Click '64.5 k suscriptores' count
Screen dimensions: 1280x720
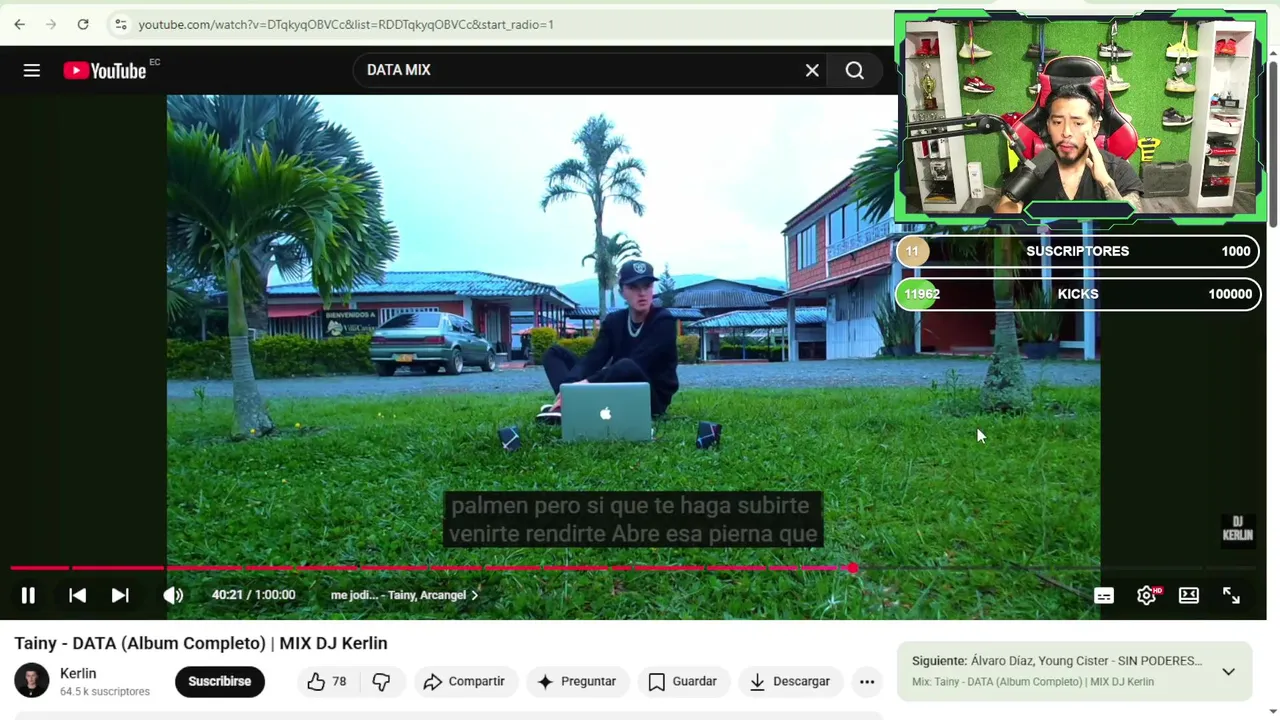click(x=105, y=692)
